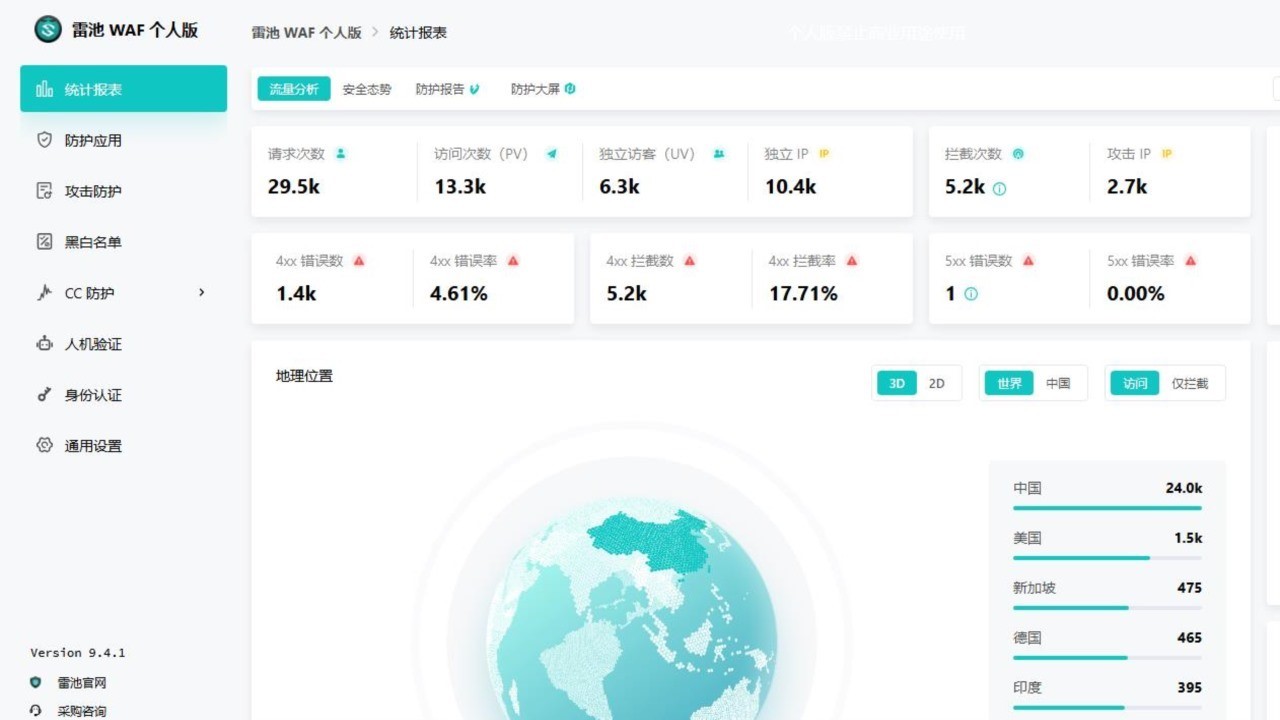Click the 黑白名单 sidebar icon
This screenshot has height=720, width=1280.
coord(44,242)
